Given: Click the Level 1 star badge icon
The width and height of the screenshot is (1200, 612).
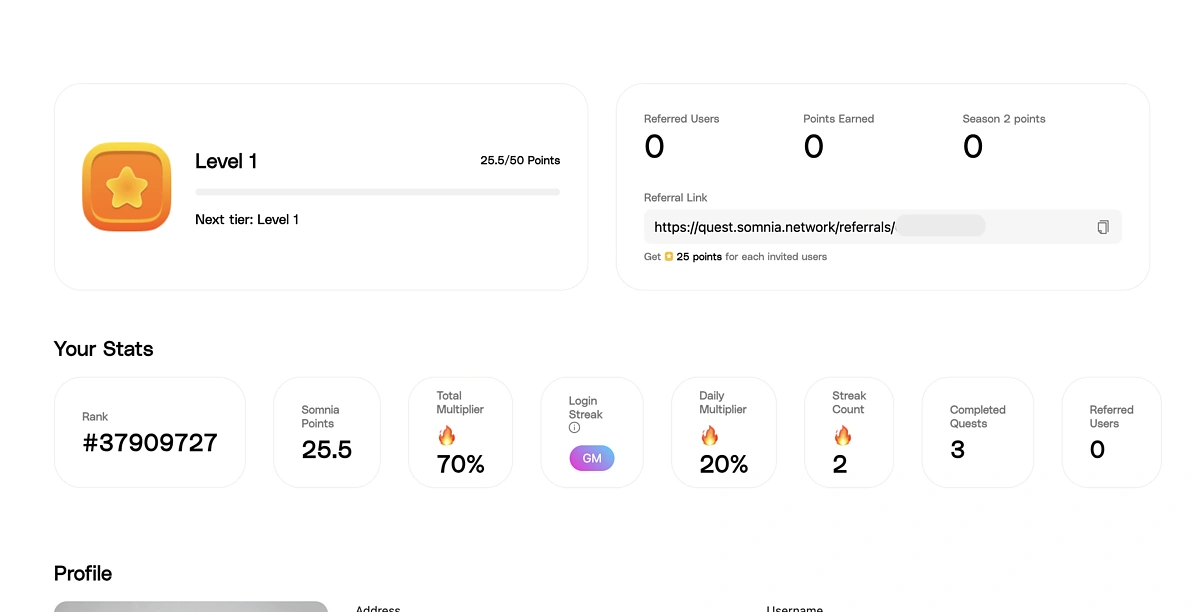Looking at the screenshot, I should click(x=126, y=187).
